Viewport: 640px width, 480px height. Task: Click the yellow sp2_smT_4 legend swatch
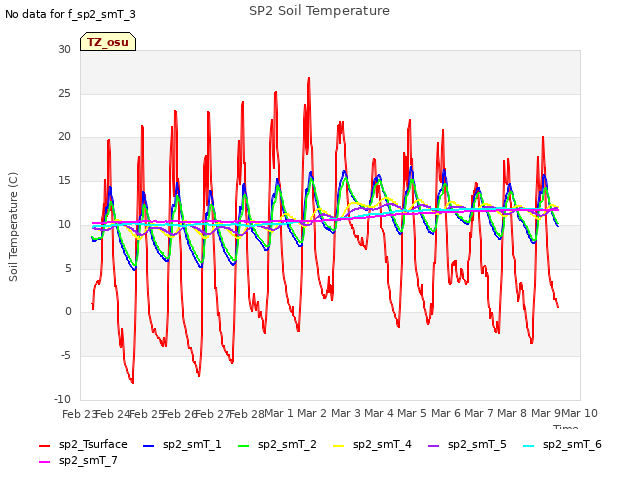[339, 446]
